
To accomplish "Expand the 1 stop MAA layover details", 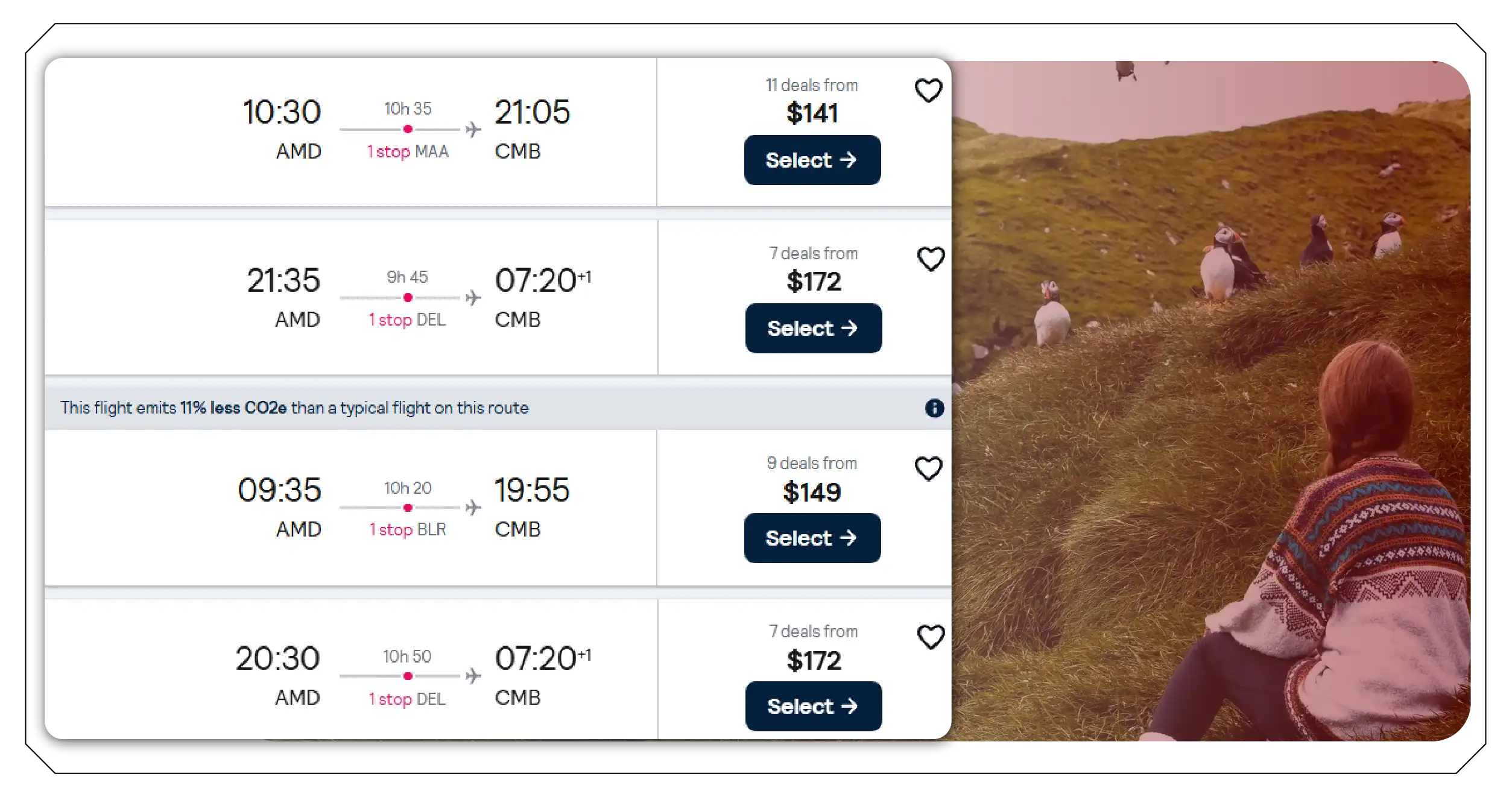I will coord(408,152).
